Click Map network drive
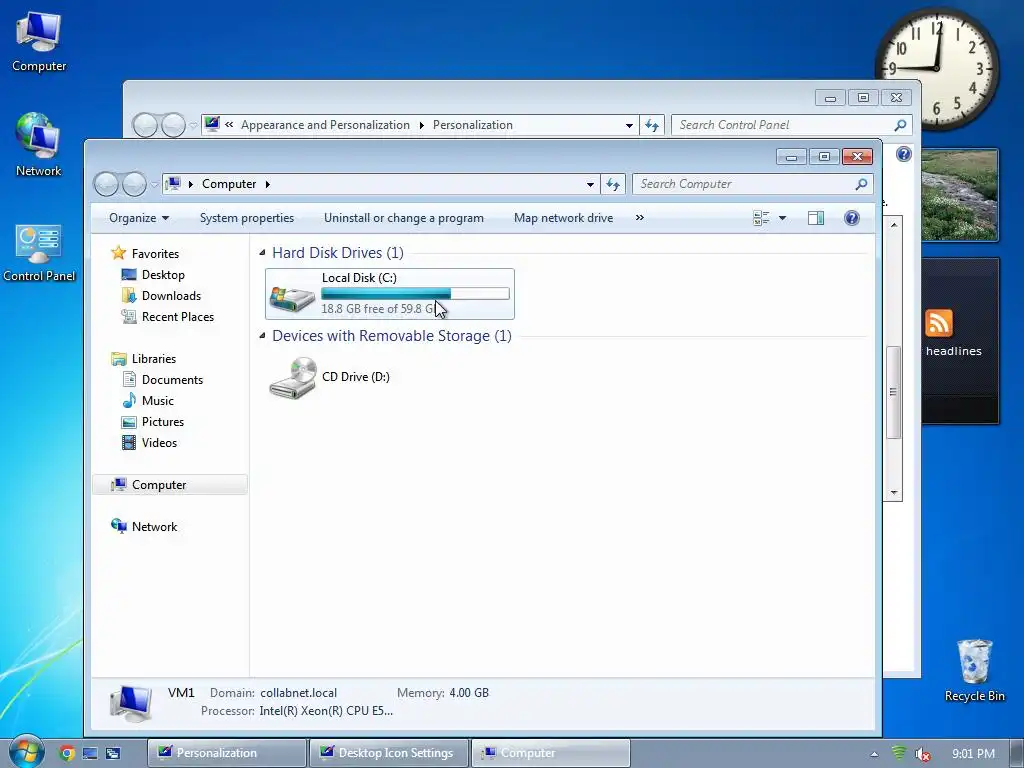 click(563, 218)
